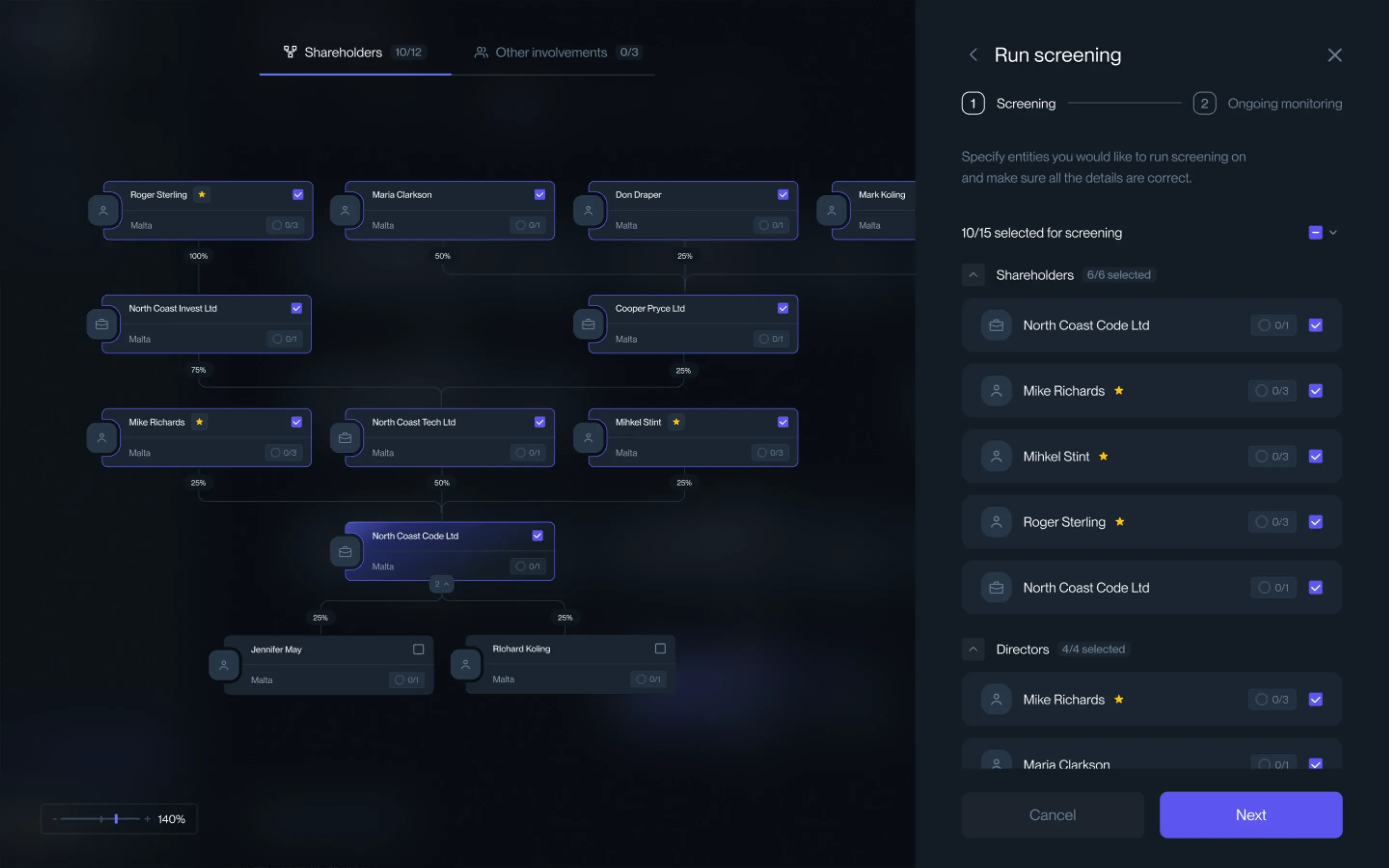
Task: Select the Richard Koling checkbox
Action: click(x=660, y=649)
